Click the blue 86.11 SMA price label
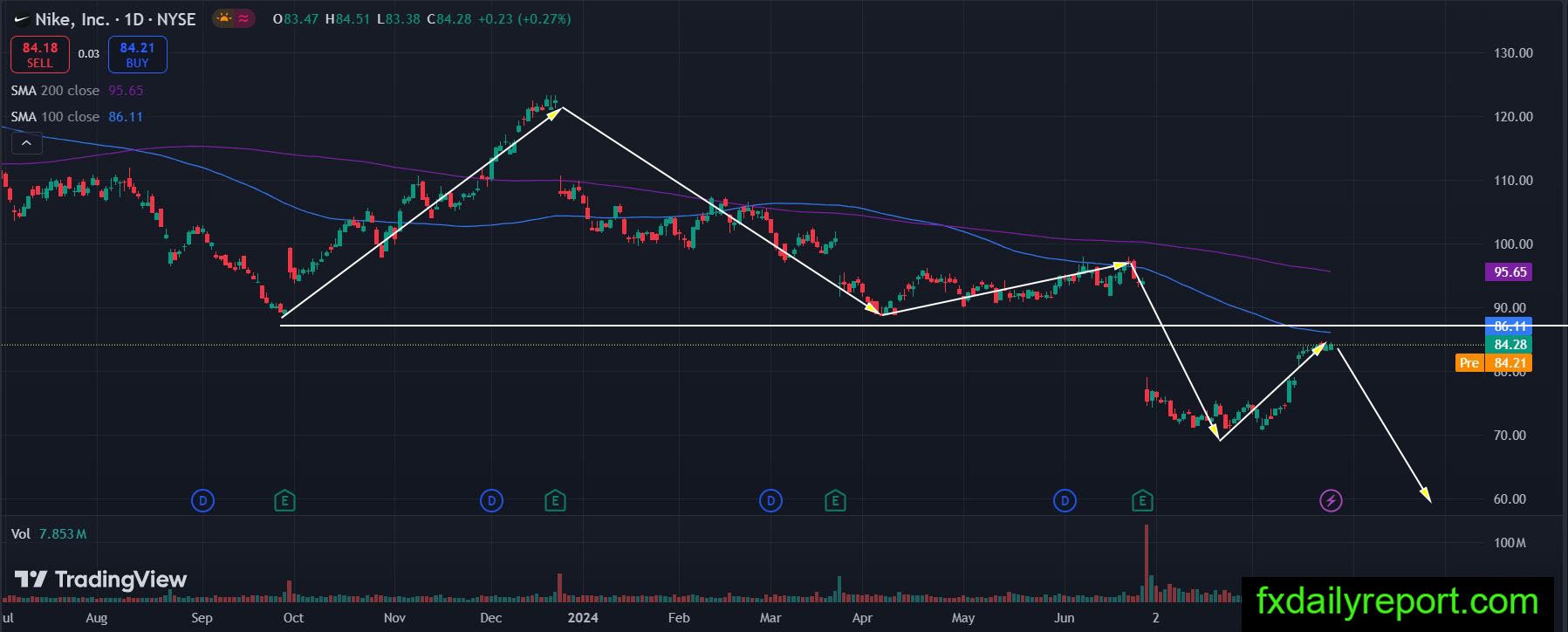The image size is (1568, 632). pyautogui.click(x=1510, y=326)
